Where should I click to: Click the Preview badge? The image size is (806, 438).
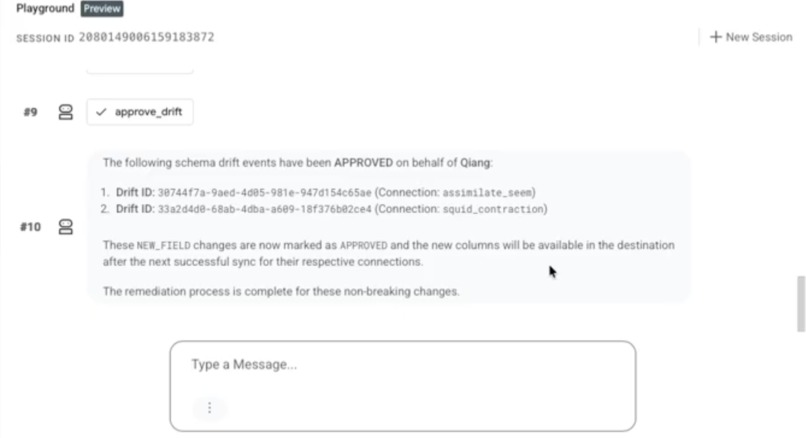pyautogui.click(x=102, y=9)
